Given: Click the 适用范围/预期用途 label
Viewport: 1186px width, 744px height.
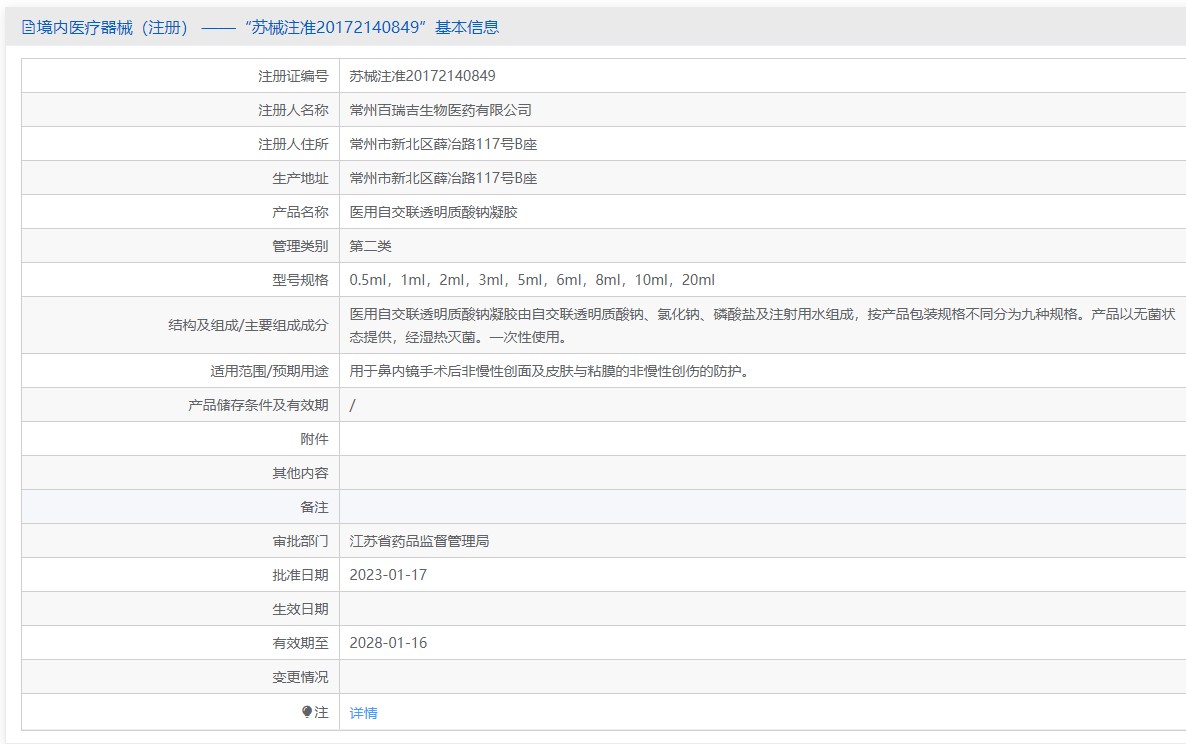Looking at the screenshot, I should click(x=269, y=371).
